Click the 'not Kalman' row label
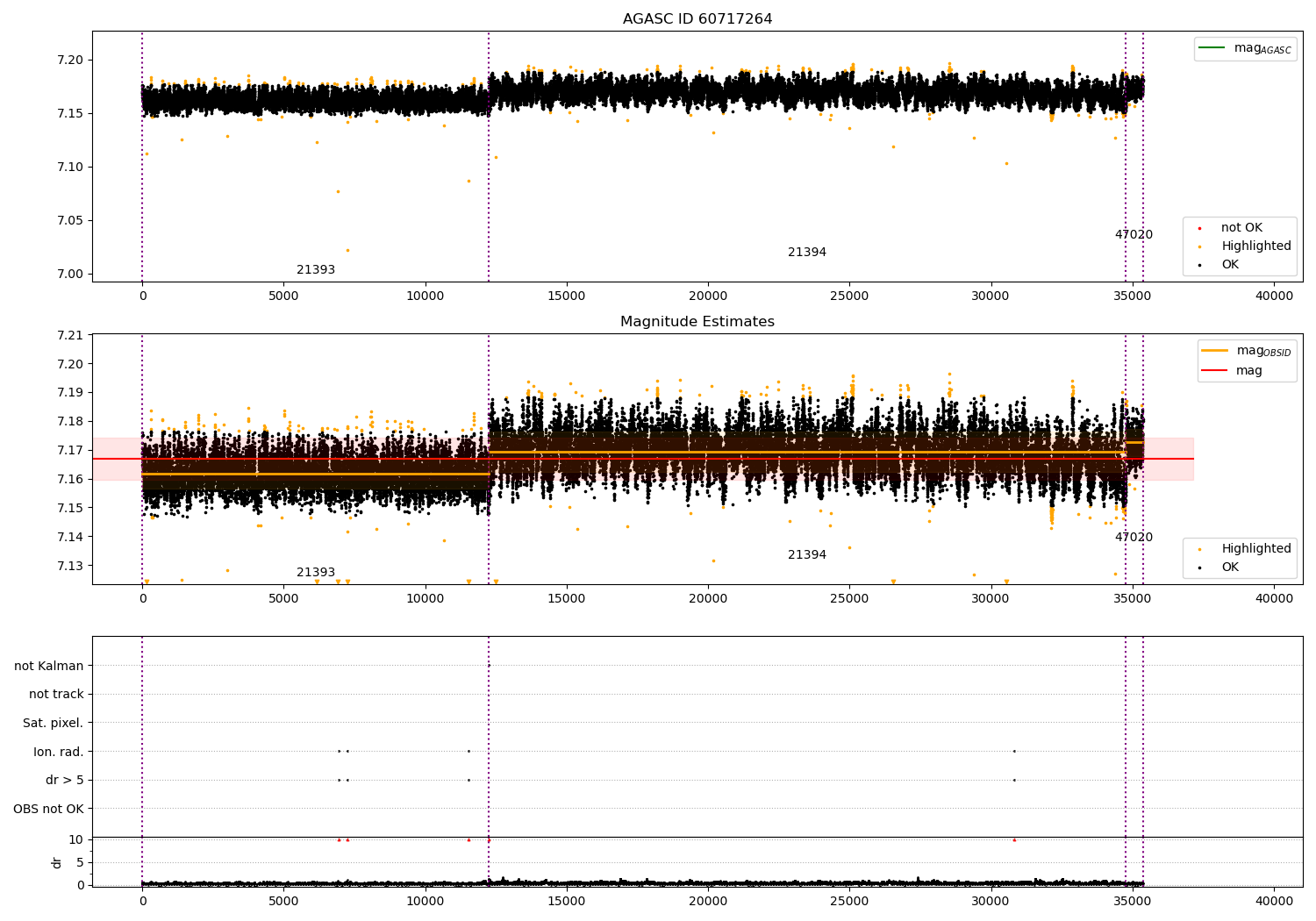This screenshot has height=921, width=1316. [49, 666]
